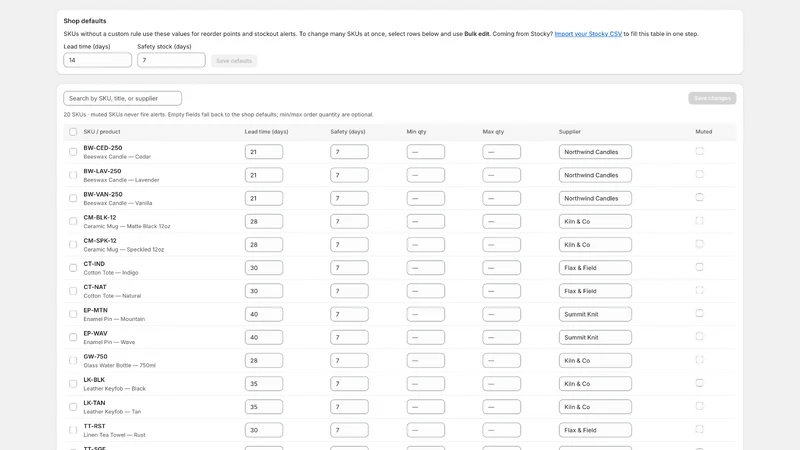This screenshot has height=450, width=800.
Task: Tick the BW-VAN-250 row checkbox
Action: [x=73, y=198]
